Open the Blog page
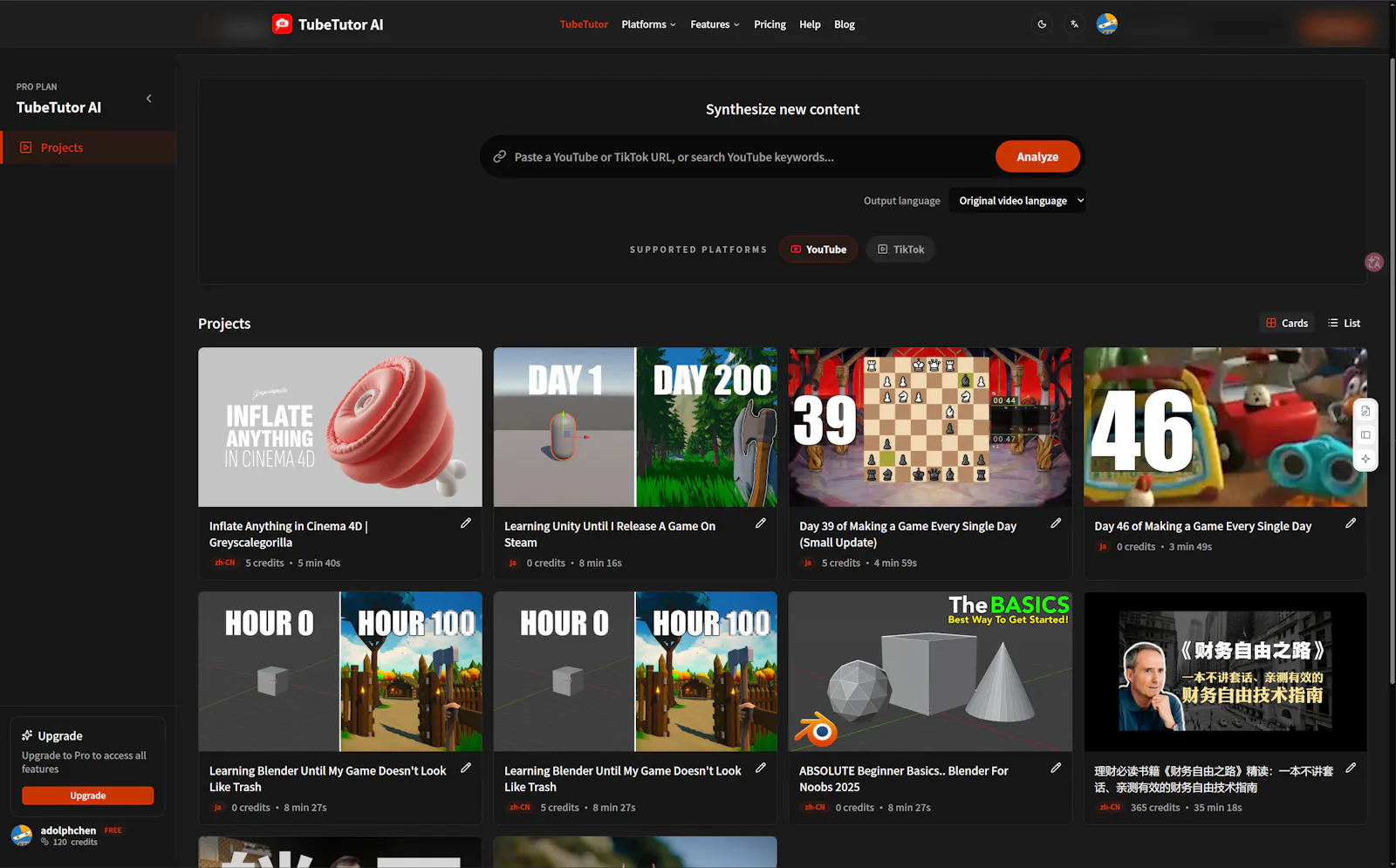This screenshot has height=868, width=1396. tap(845, 24)
